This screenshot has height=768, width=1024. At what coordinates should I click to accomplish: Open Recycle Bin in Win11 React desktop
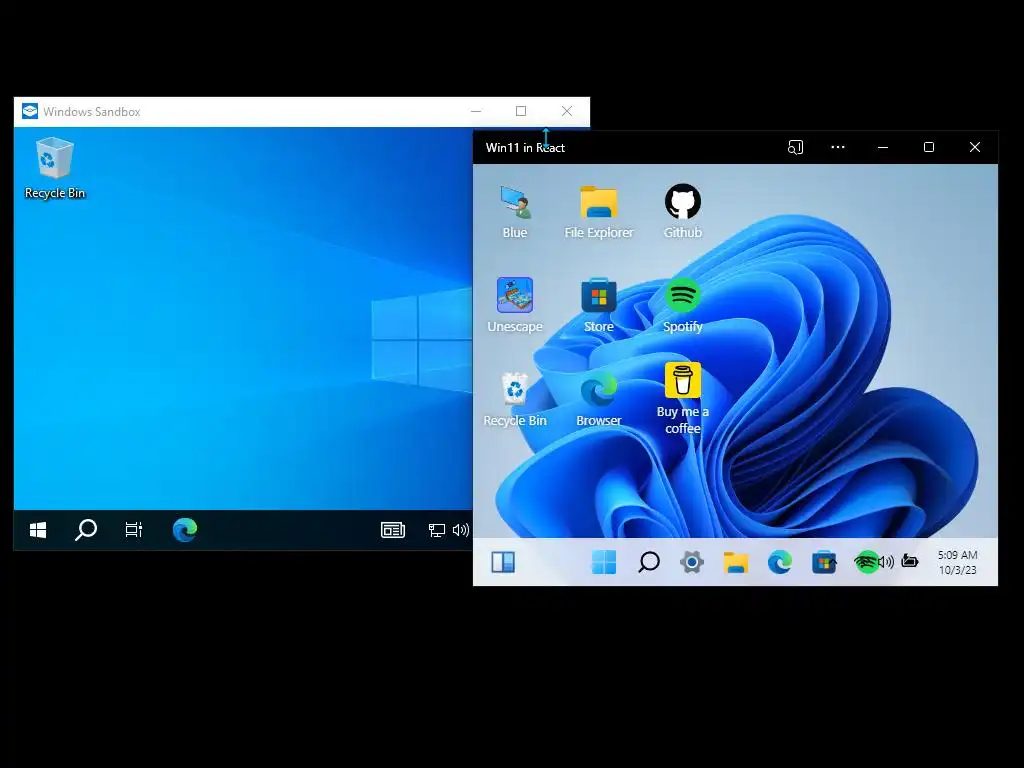(x=515, y=400)
